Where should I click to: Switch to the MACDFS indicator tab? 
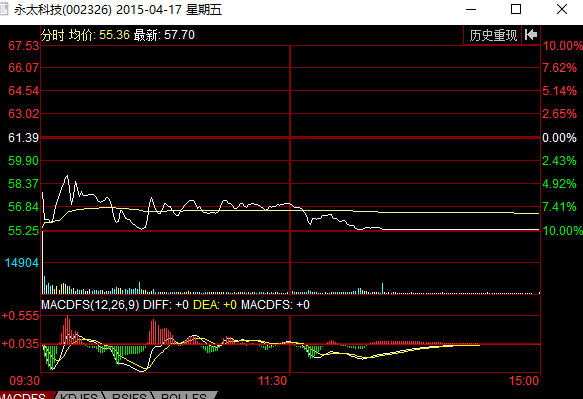[x=25, y=396]
